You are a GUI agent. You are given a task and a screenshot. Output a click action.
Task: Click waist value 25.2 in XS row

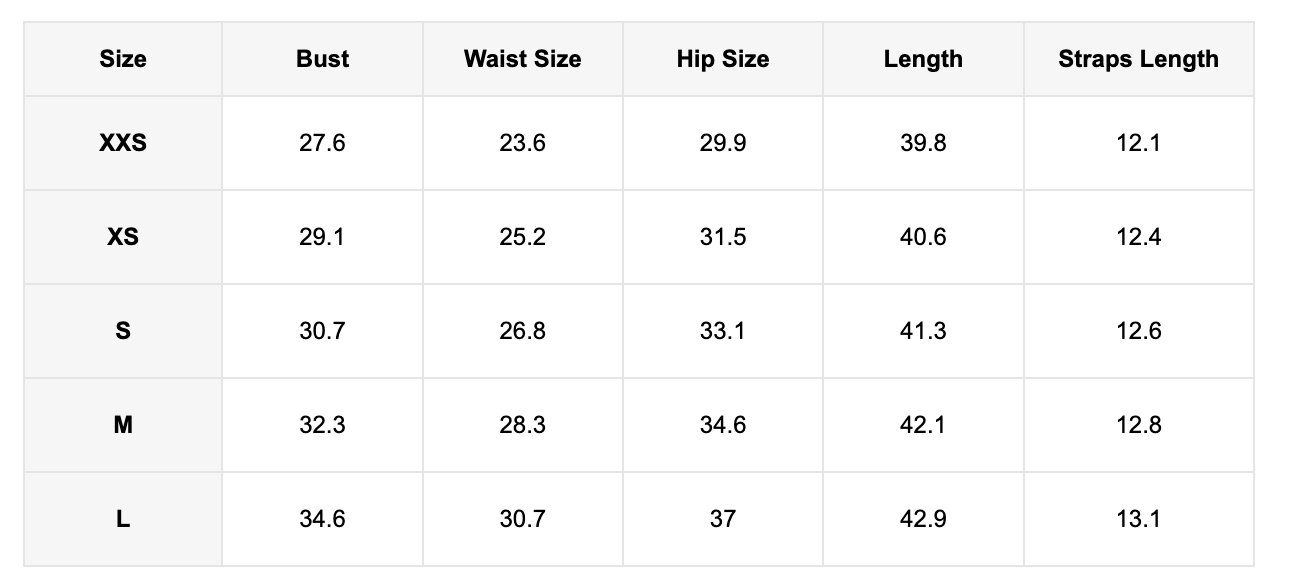click(x=523, y=237)
